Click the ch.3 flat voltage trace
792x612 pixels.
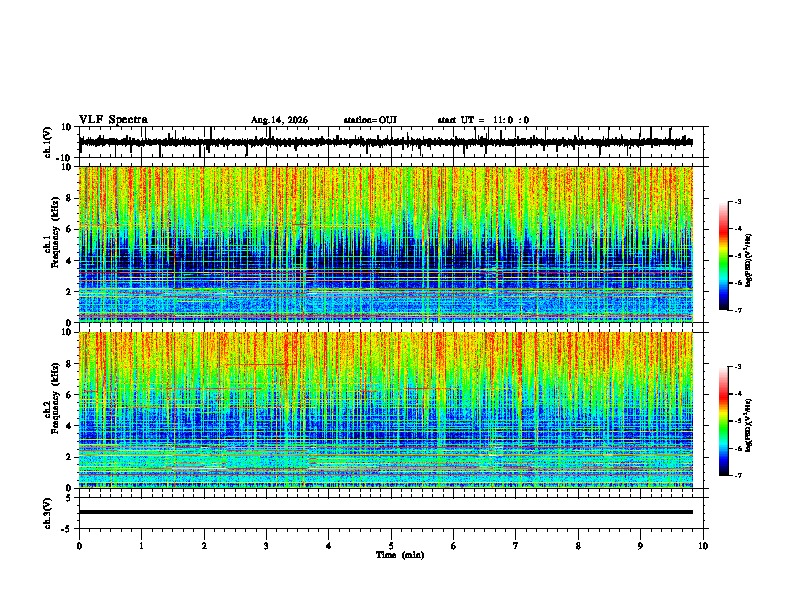(x=386, y=512)
